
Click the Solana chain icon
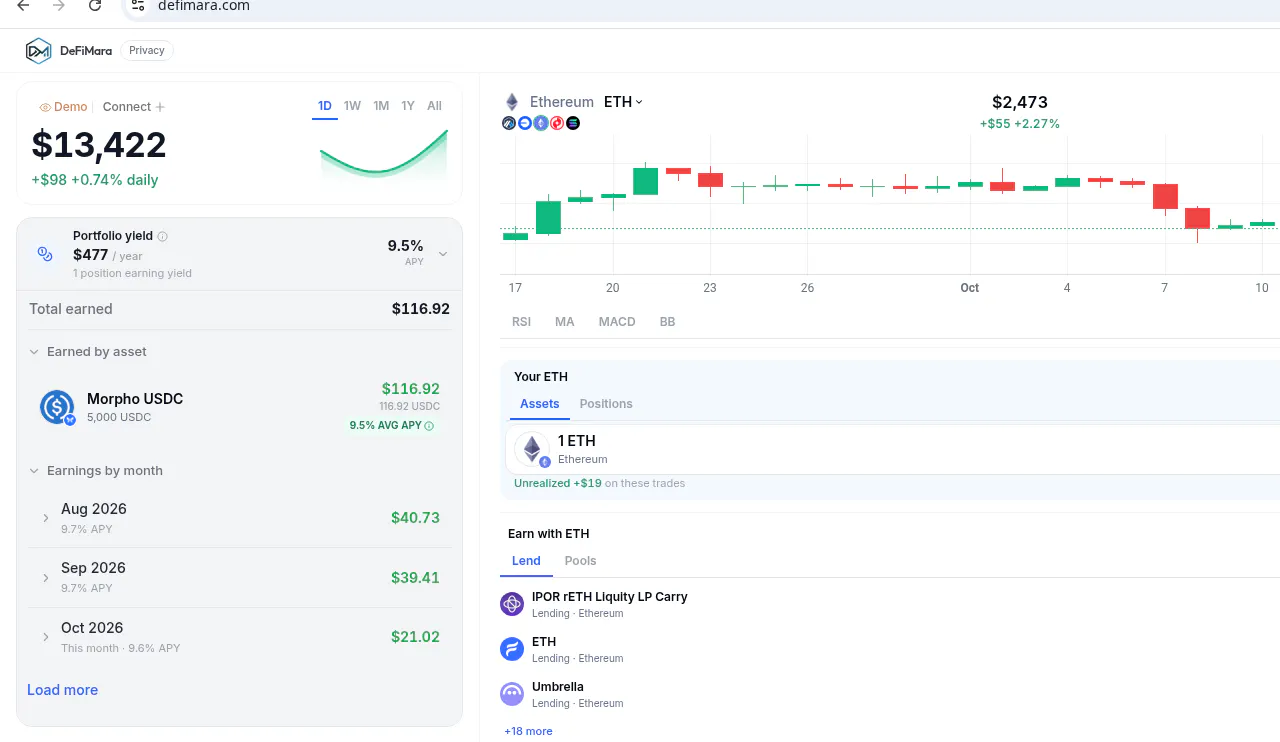[x=573, y=123]
